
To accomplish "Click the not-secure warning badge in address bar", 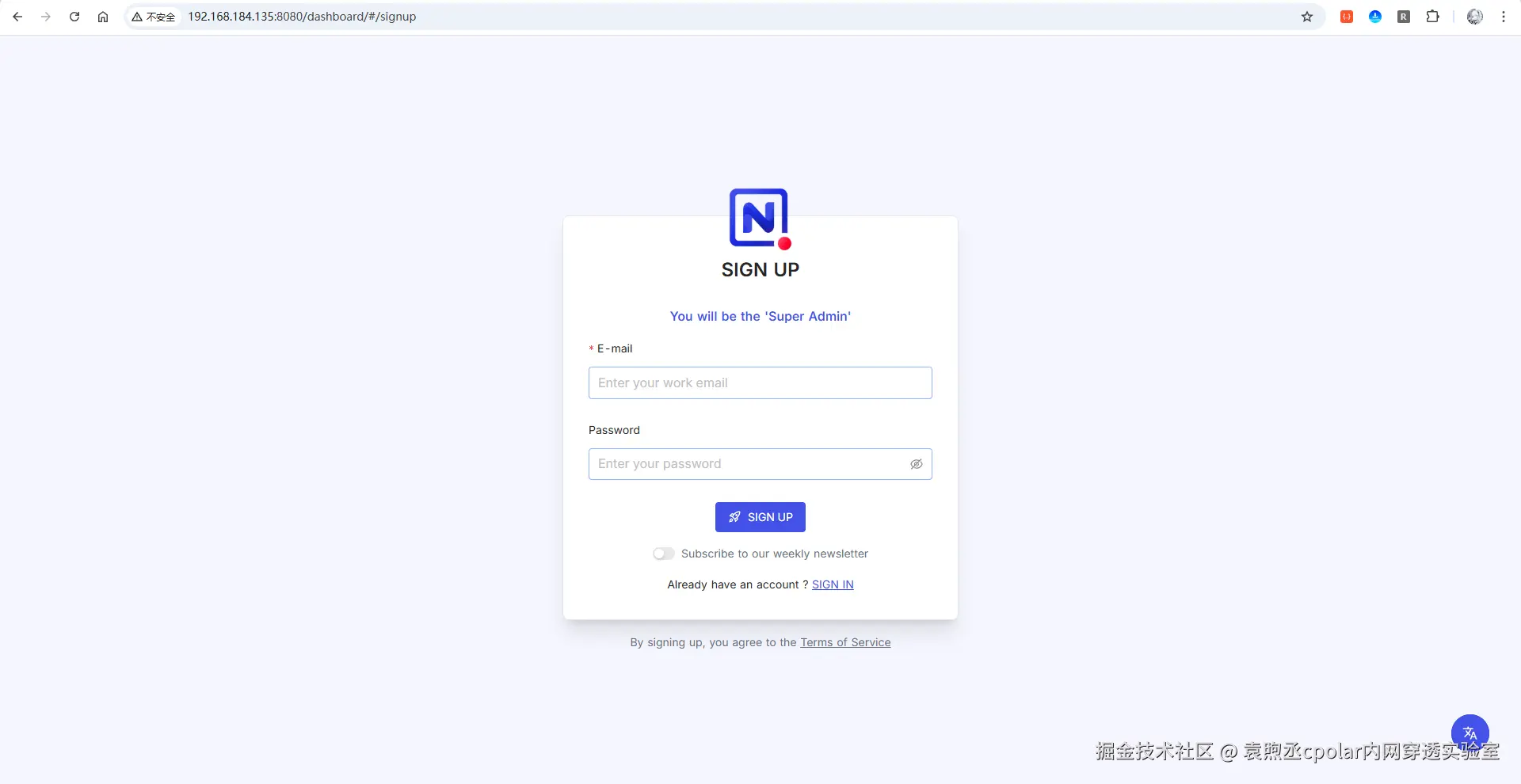I will click(154, 17).
